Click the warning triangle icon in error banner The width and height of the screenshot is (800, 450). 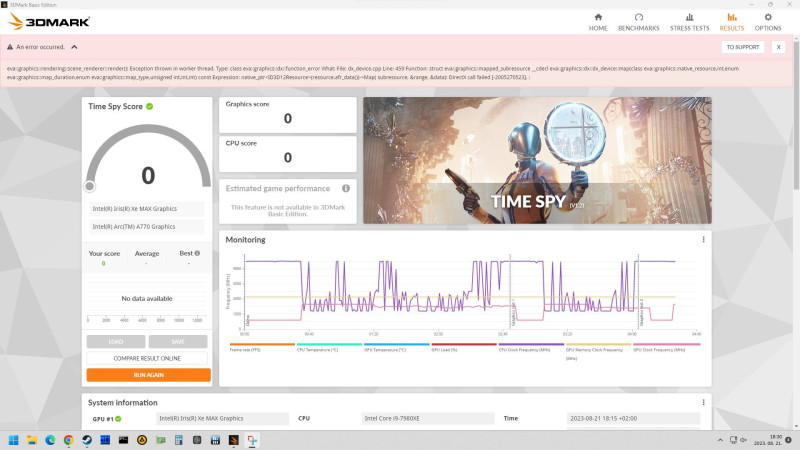click(x=10, y=47)
